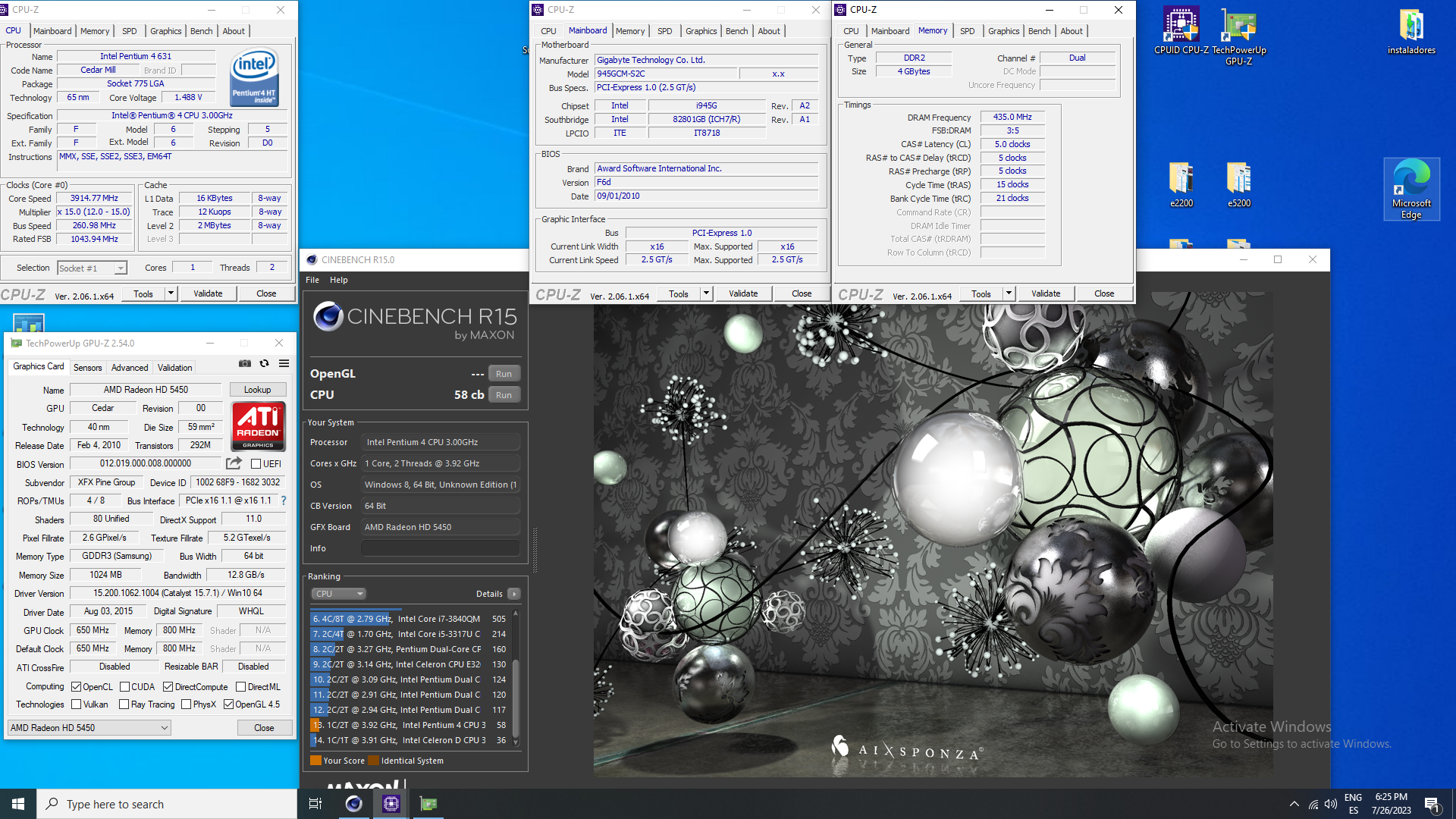
Task: Click the BIOS export share icon in GPU-Z
Action: click(234, 463)
